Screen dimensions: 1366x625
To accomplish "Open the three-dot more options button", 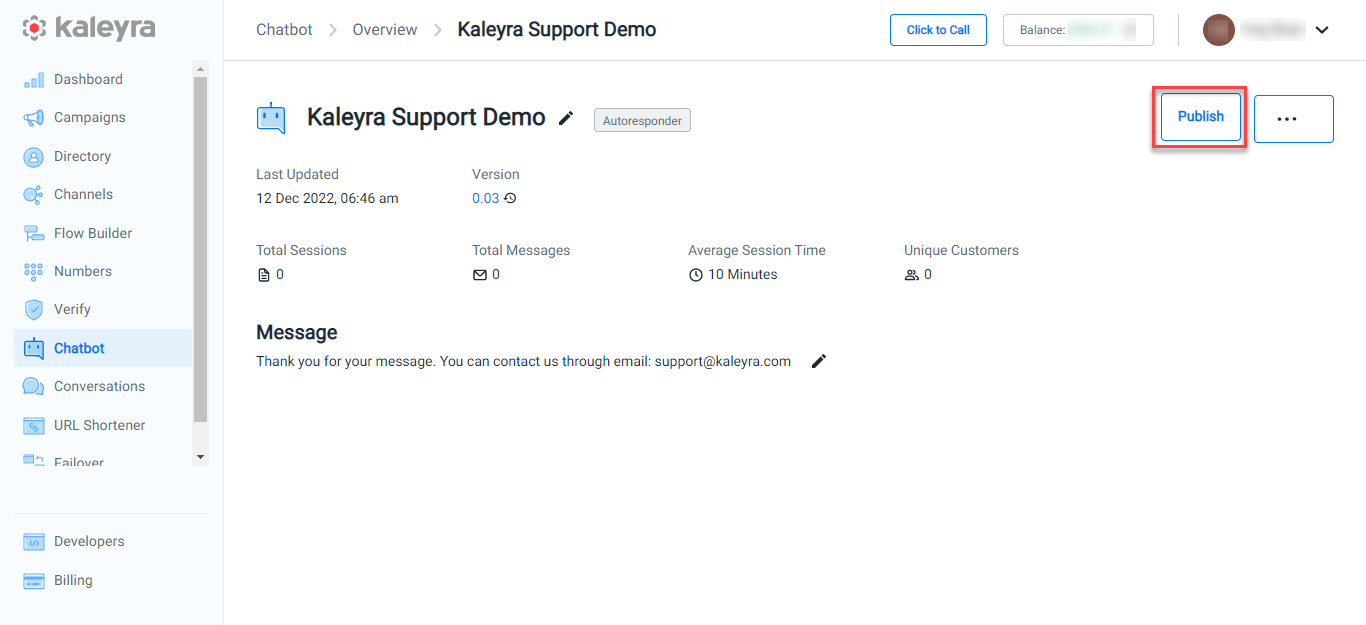I will [x=1293, y=119].
